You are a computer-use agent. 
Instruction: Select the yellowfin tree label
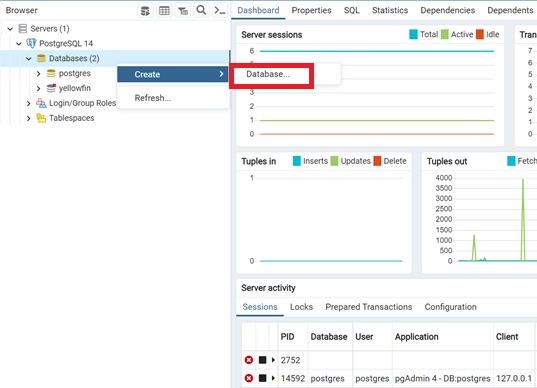(75, 88)
